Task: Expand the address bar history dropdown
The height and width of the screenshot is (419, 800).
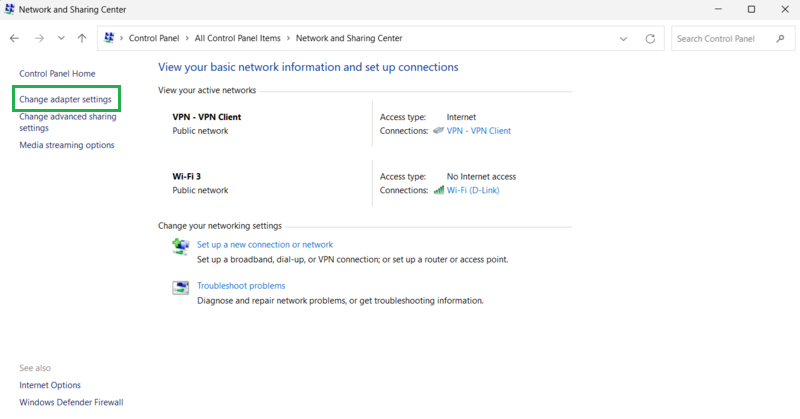Action: coord(624,39)
